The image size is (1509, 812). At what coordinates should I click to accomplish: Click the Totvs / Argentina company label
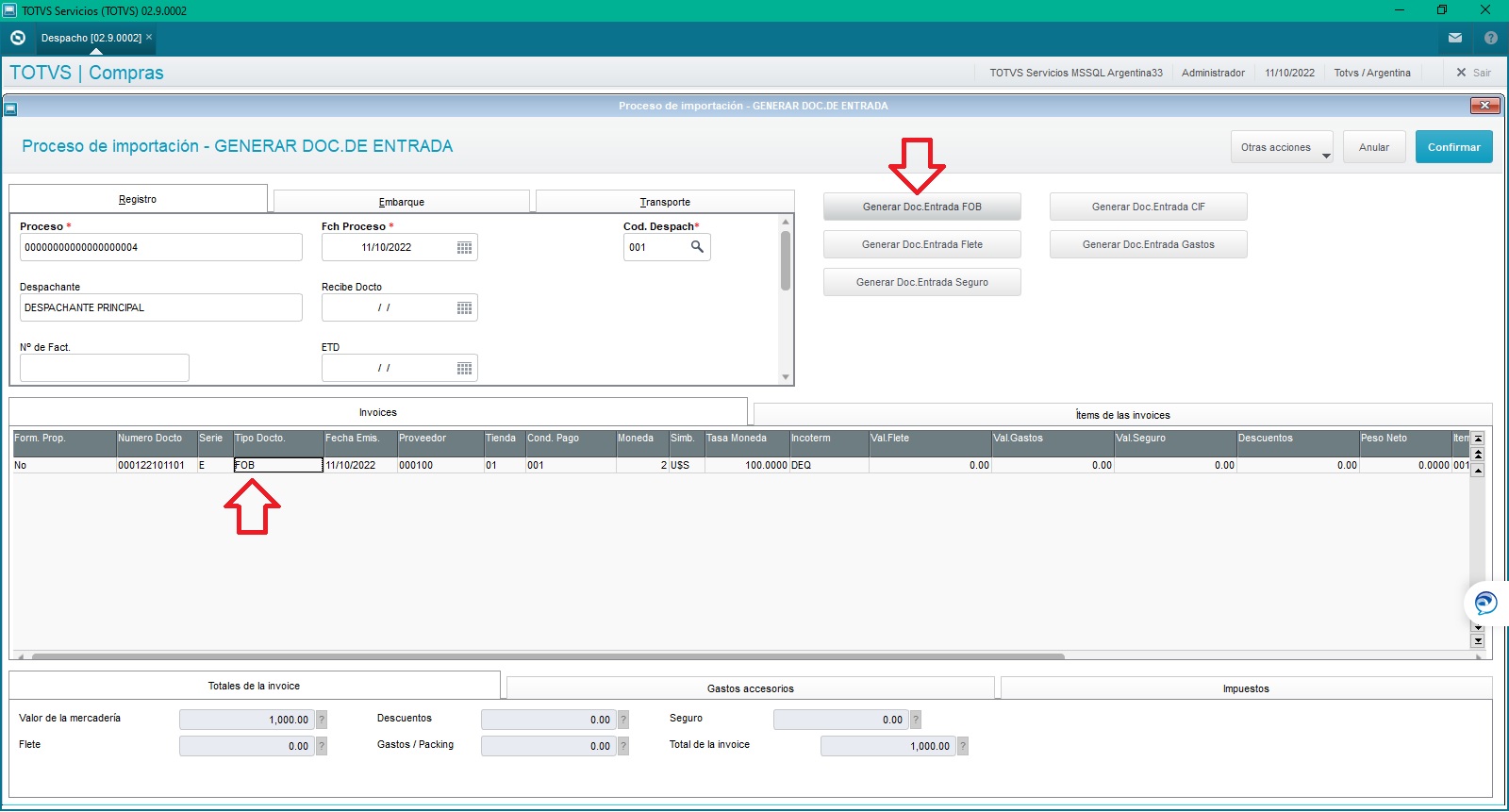[1372, 73]
